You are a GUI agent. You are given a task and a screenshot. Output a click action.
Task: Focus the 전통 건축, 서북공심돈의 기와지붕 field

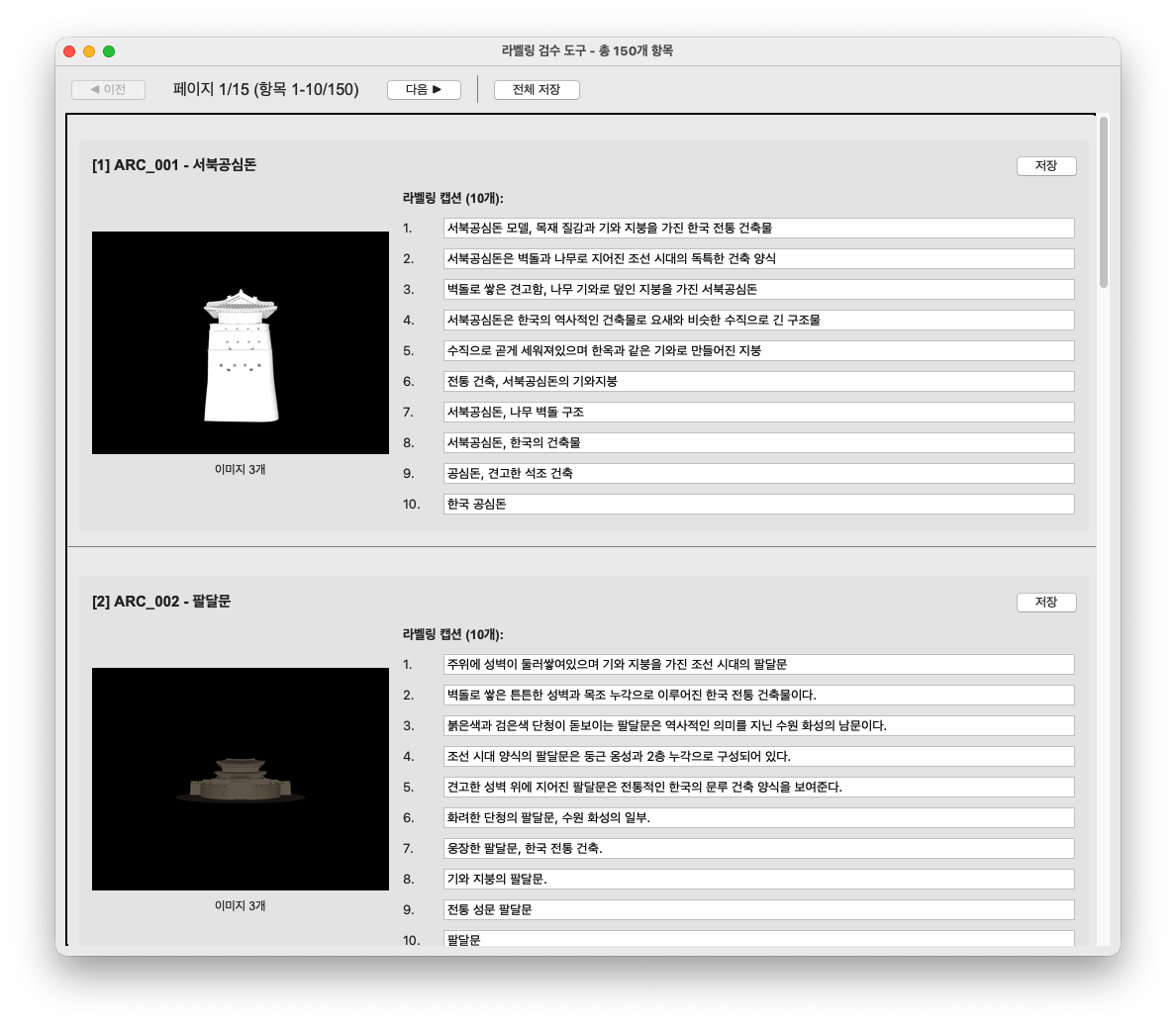(x=758, y=382)
